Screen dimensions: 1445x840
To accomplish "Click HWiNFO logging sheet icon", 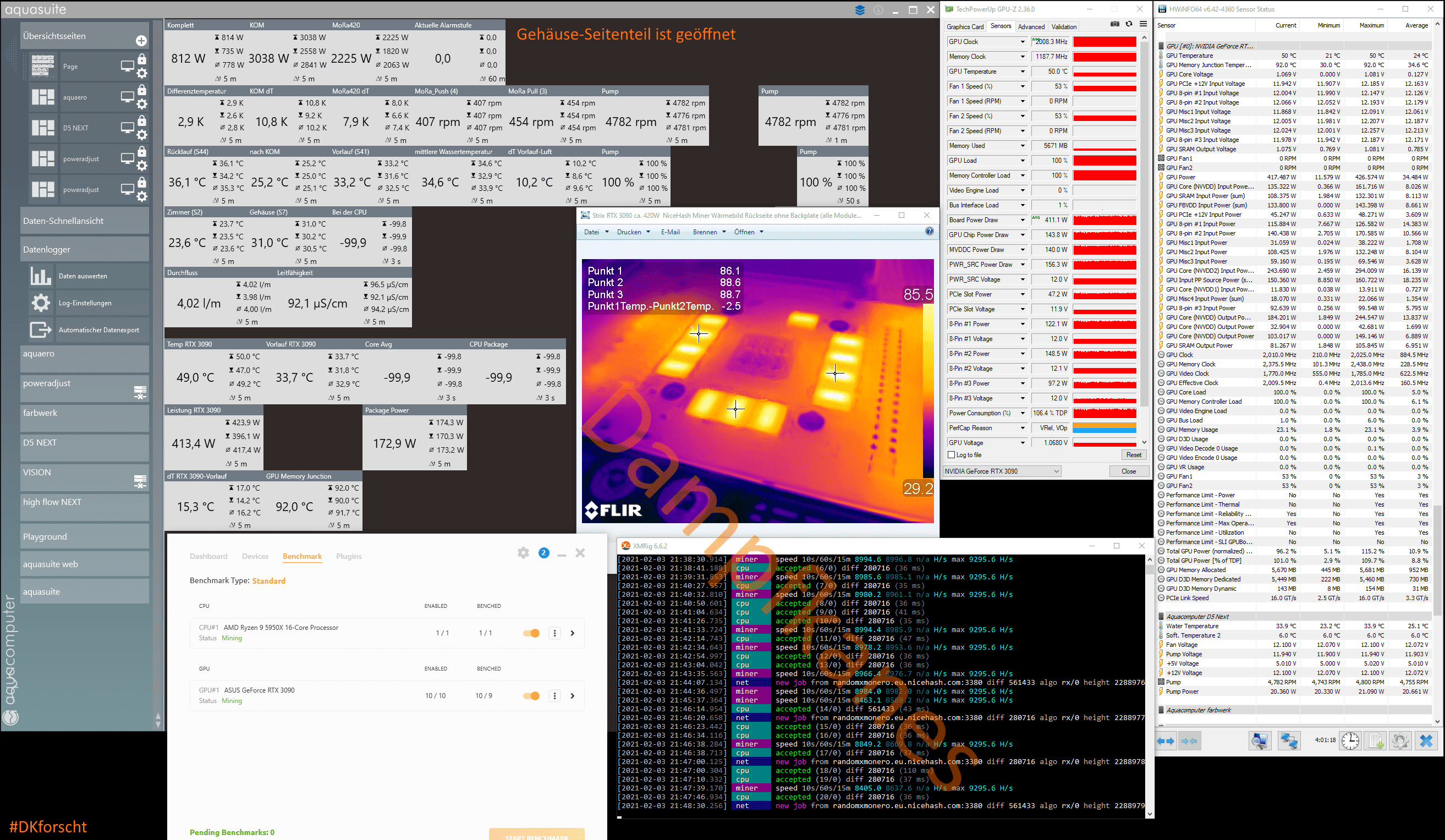I will coord(1376,741).
